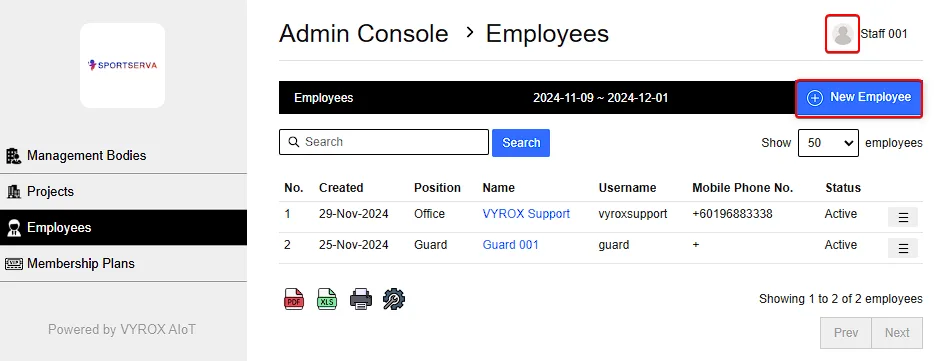Open Membership Plans in sidebar
The image size is (951, 361).
coord(124,263)
